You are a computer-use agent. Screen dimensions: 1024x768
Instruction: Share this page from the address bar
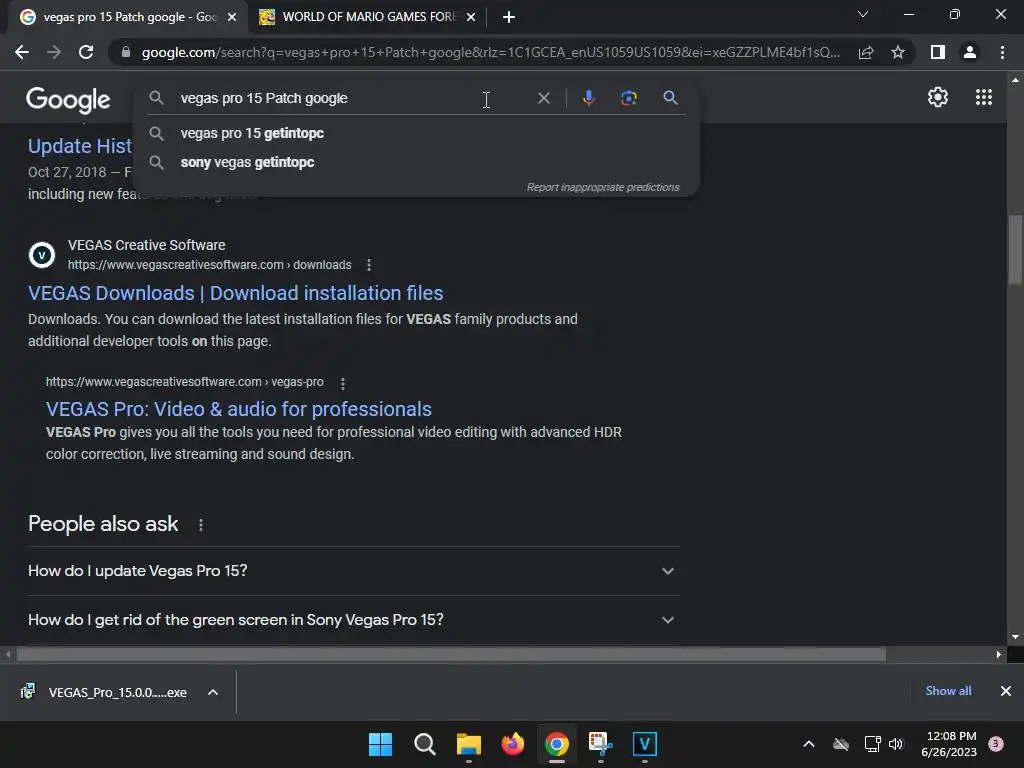tap(866, 52)
